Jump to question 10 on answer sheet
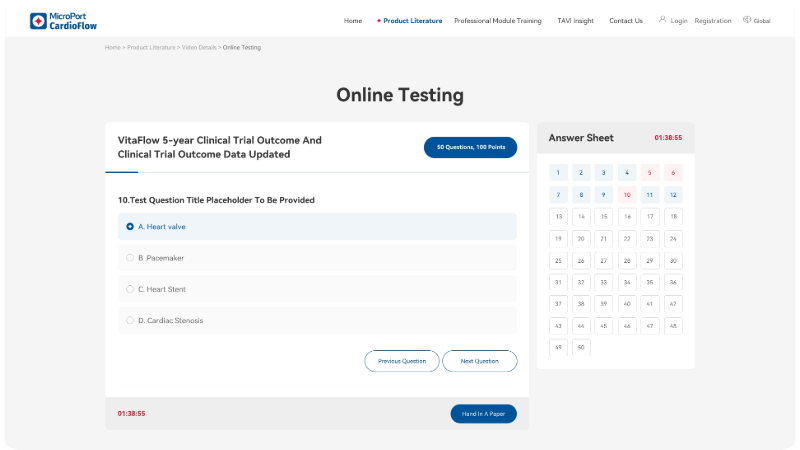This screenshot has height=450, width=800. tap(627, 195)
